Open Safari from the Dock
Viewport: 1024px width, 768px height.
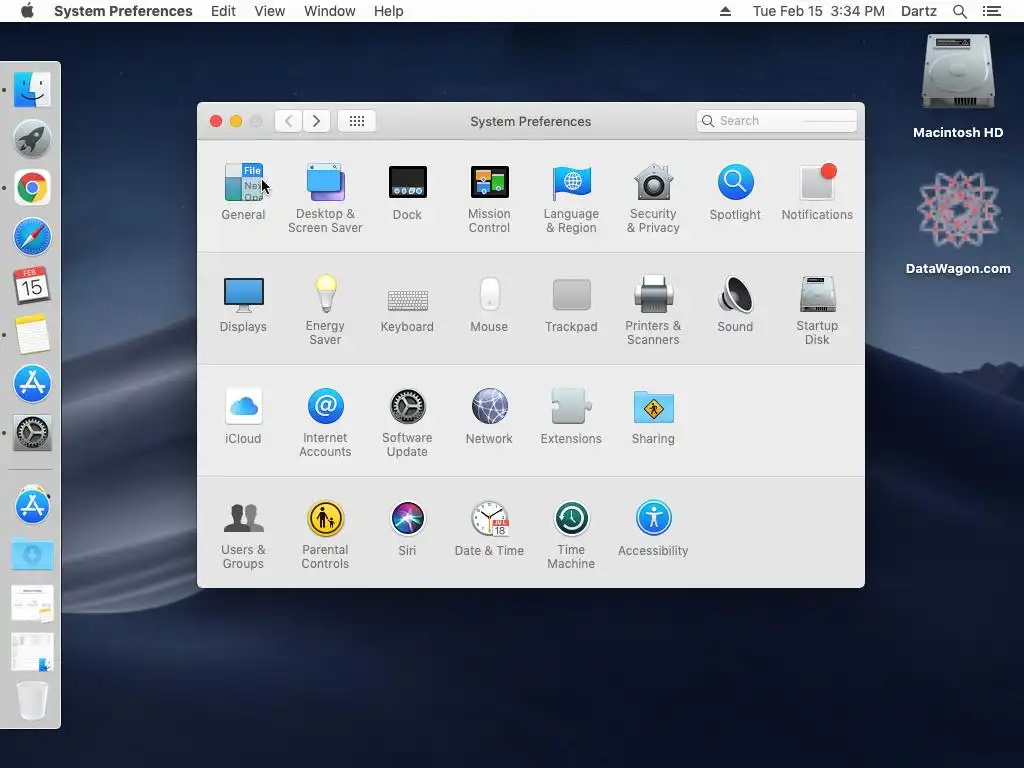pos(32,236)
